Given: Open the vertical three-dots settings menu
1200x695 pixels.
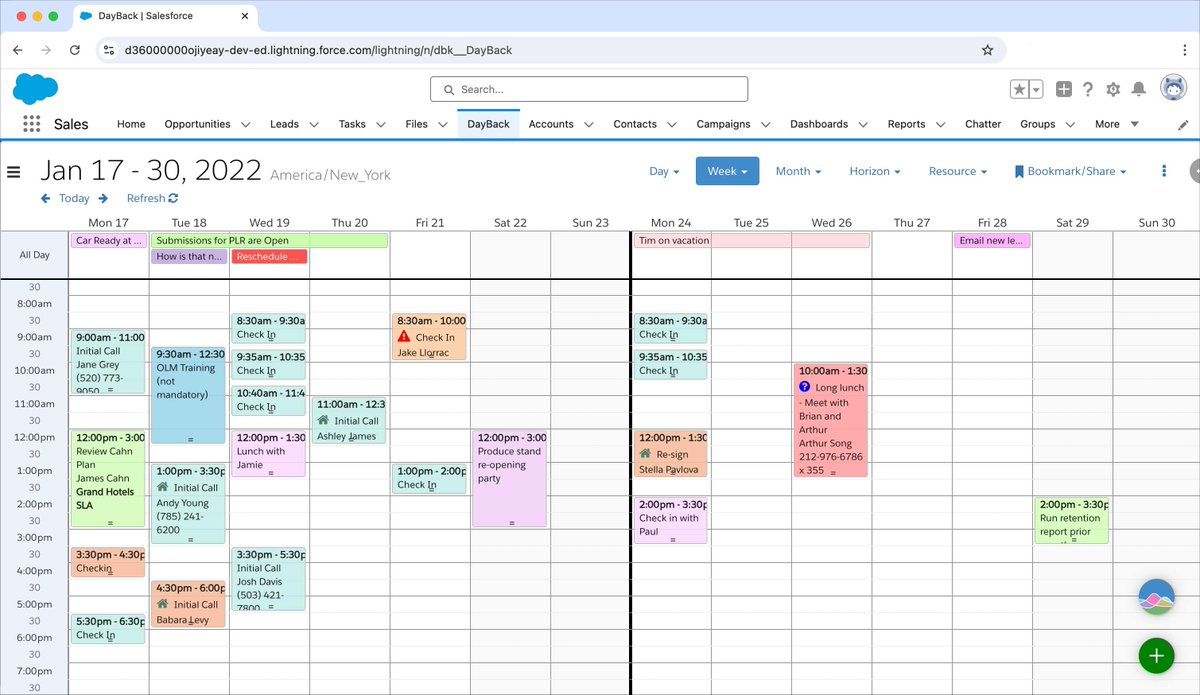Looking at the screenshot, I should click(1164, 171).
